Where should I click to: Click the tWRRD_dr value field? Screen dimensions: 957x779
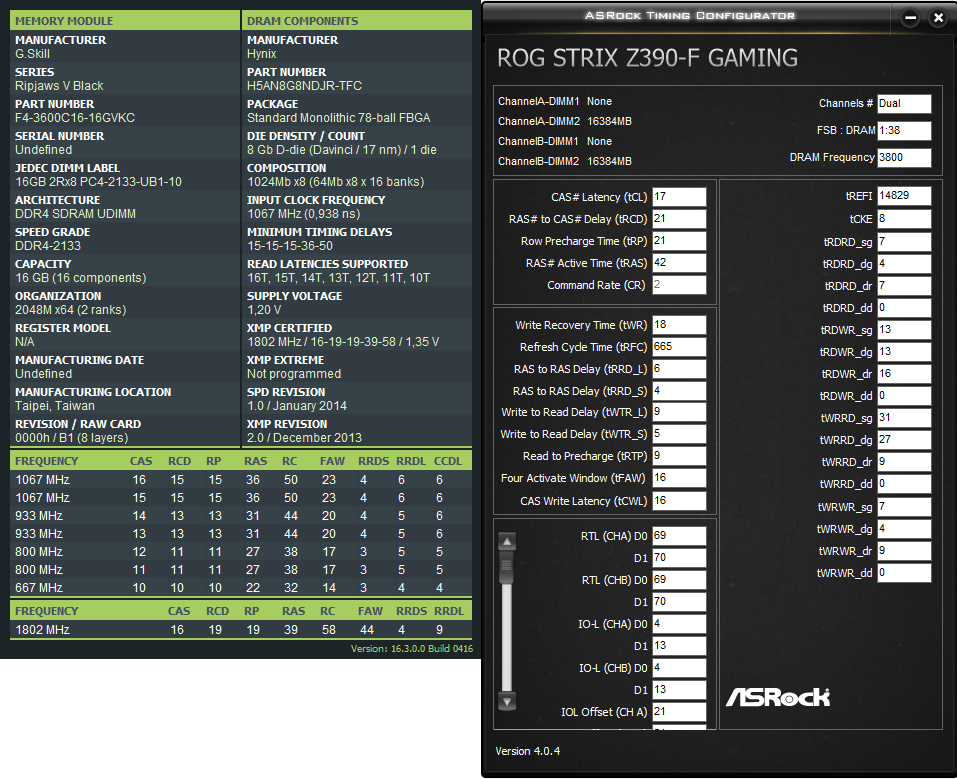904,462
